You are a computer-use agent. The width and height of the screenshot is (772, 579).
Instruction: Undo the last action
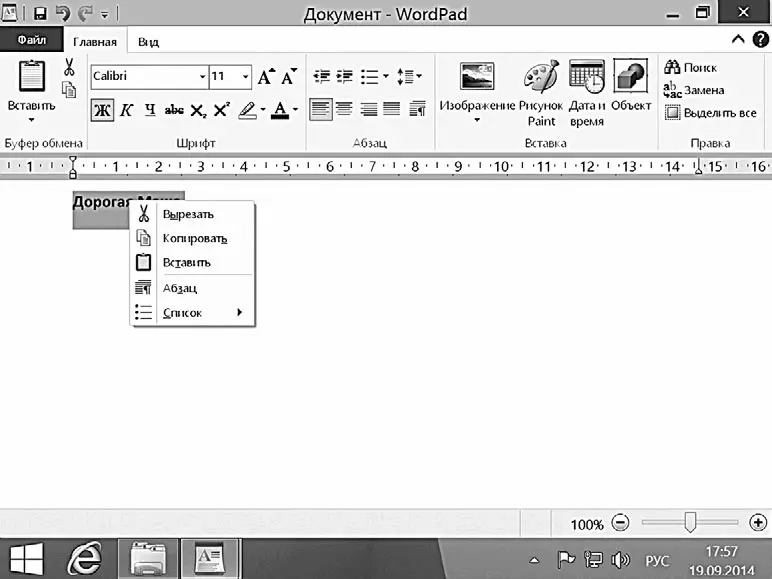[x=63, y=13]
